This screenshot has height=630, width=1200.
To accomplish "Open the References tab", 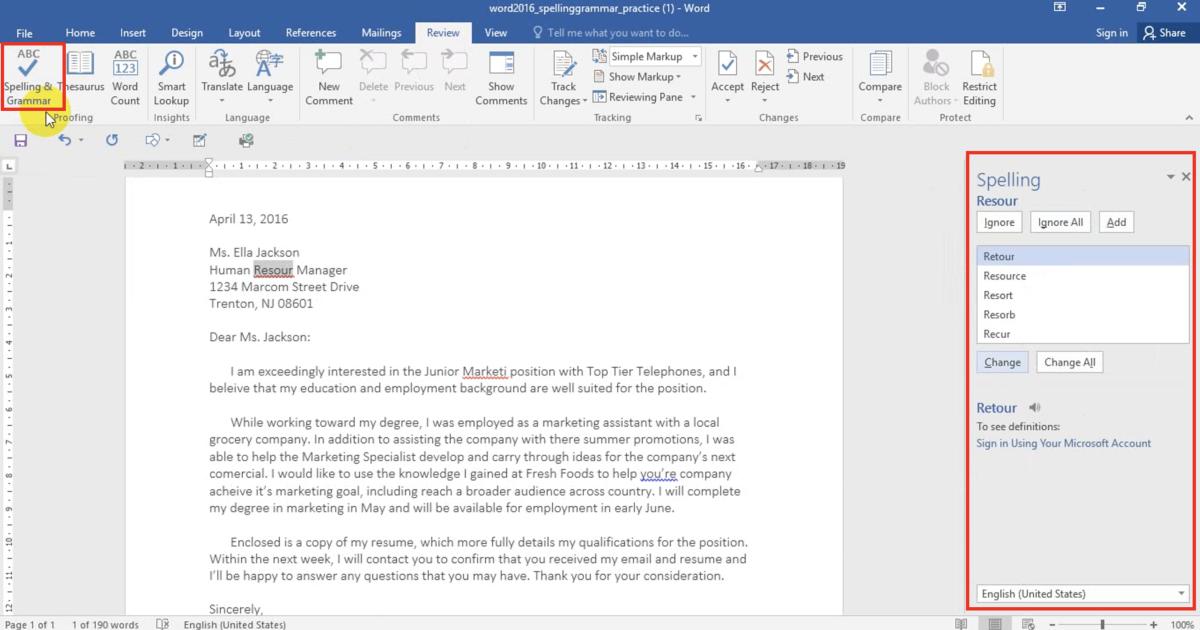I will point(311,33).
